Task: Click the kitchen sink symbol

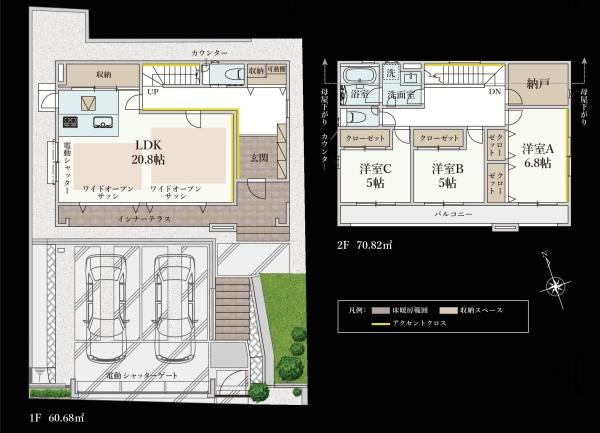Action: coord(103,122)
